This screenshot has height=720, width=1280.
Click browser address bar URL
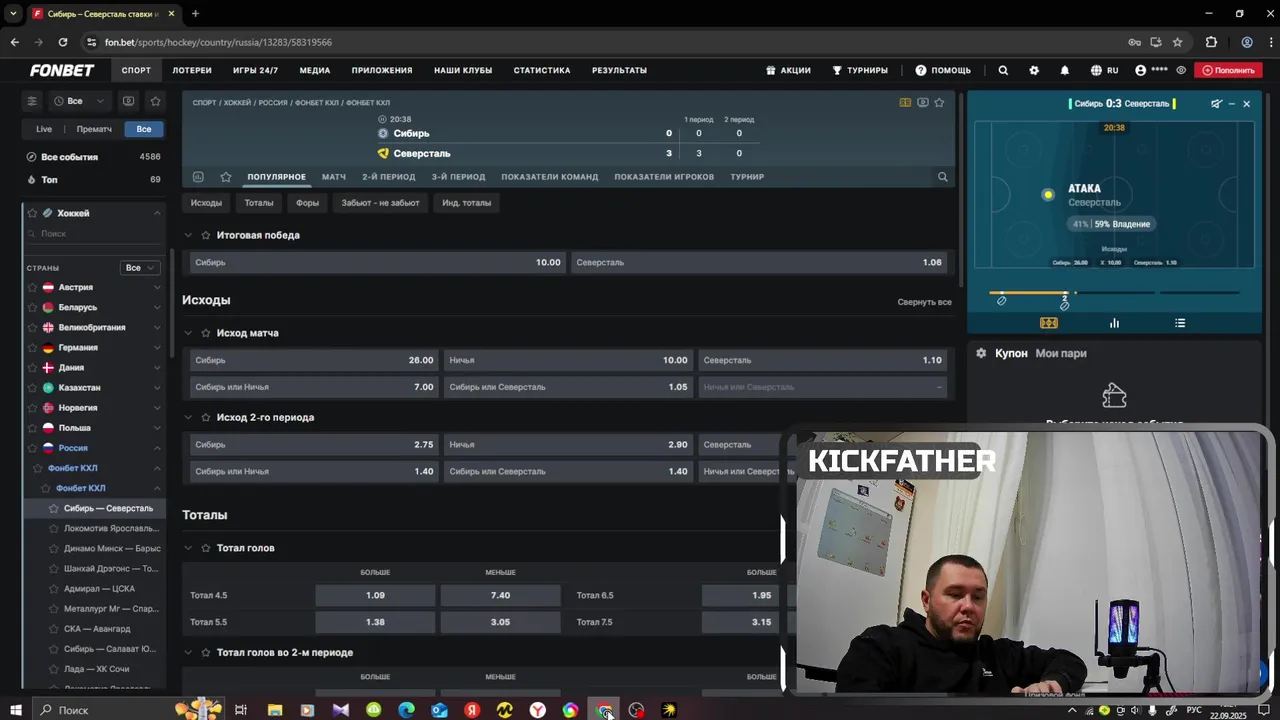tap(218, 42)
